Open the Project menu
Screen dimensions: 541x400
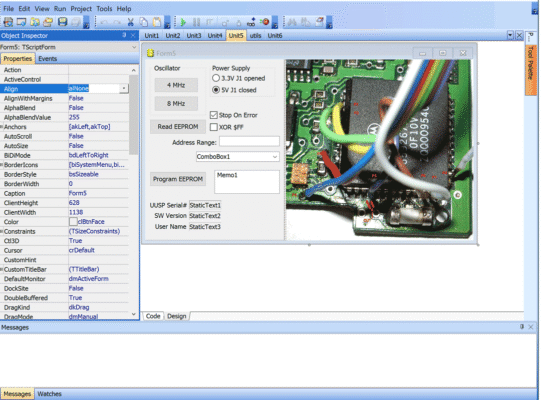coord(81,9)
